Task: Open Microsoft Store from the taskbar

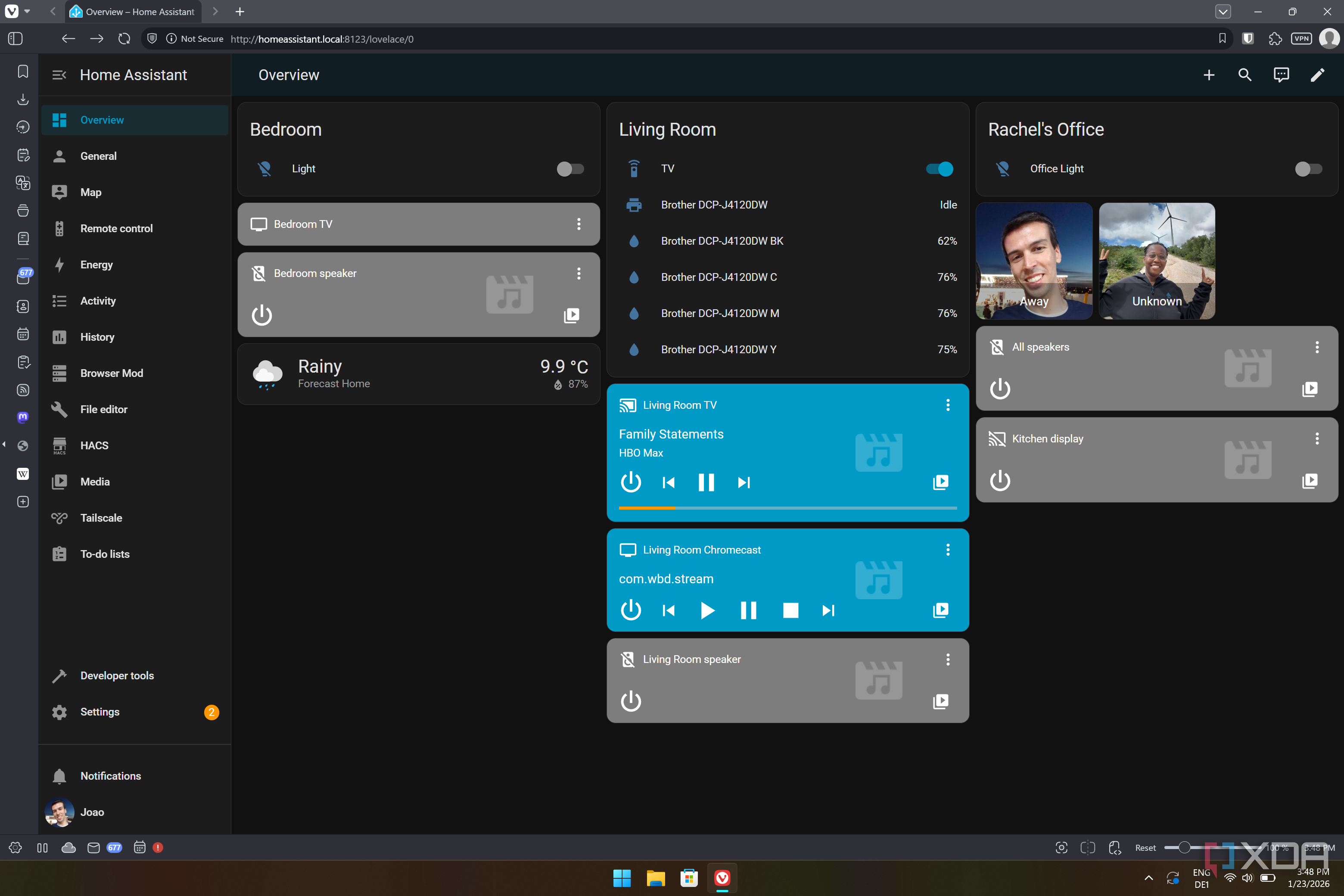Action: click(x=689, y=878)
